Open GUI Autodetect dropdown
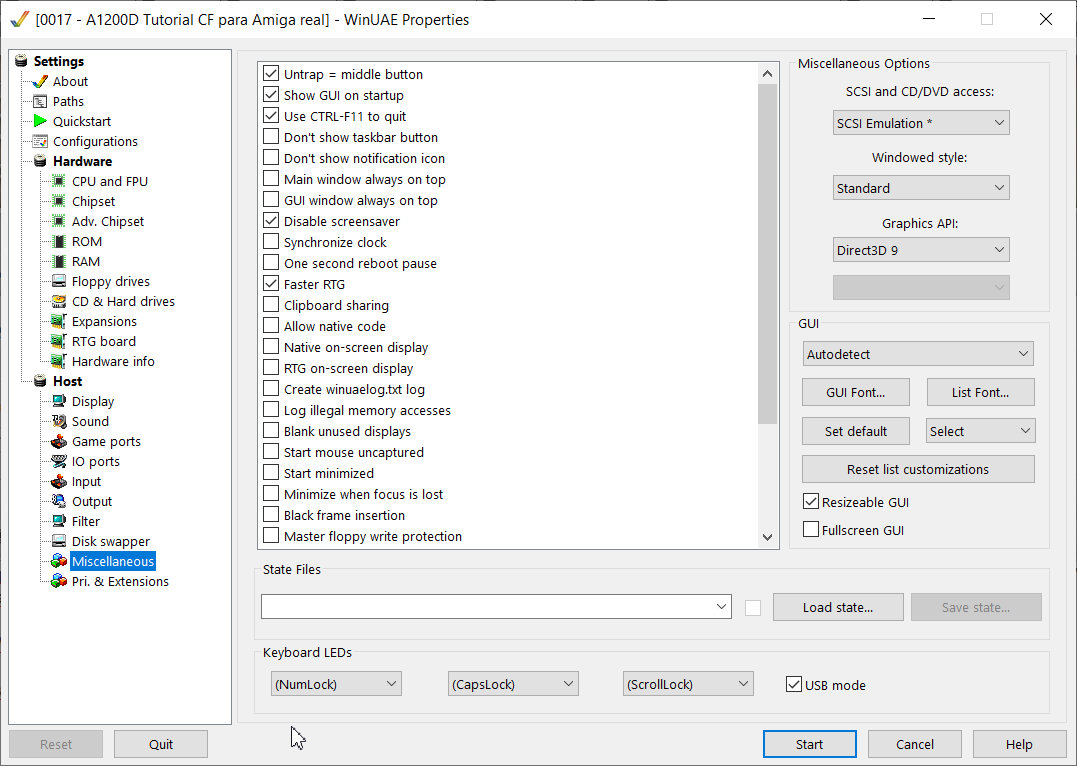Screen dimensions: 1077x766 [918, 354]
